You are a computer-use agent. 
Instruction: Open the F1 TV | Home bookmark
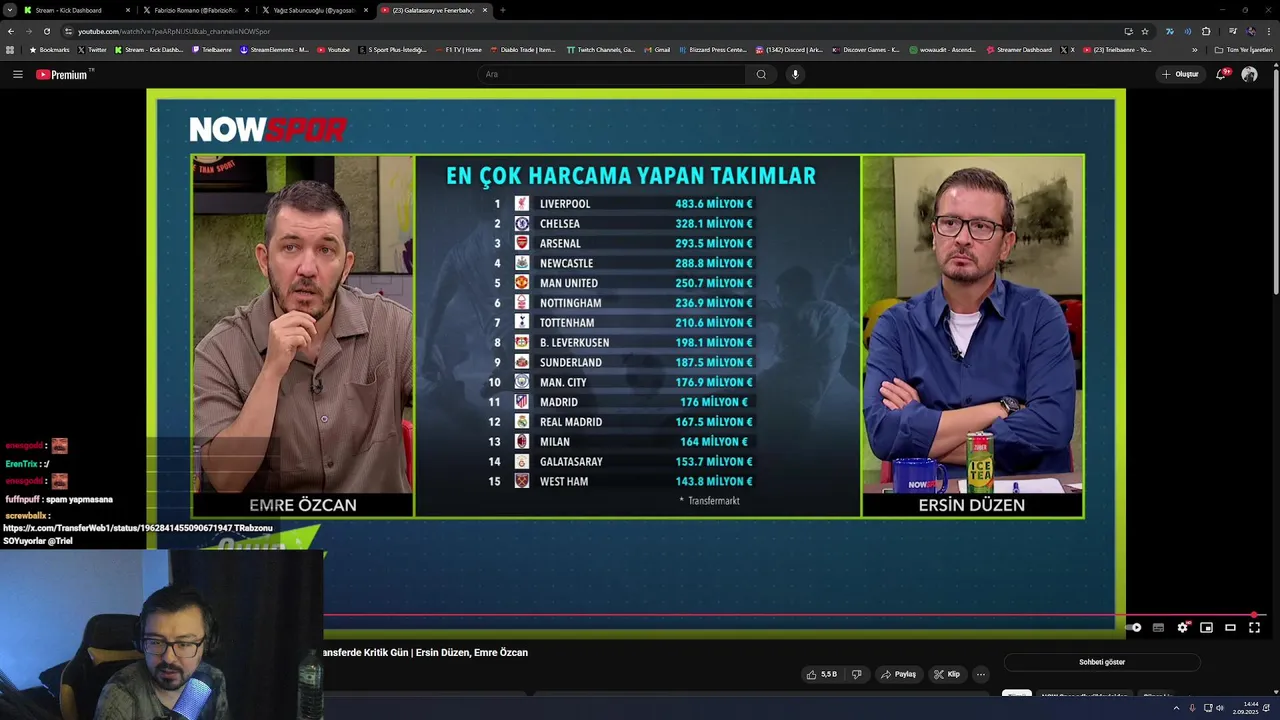point(458,49)
